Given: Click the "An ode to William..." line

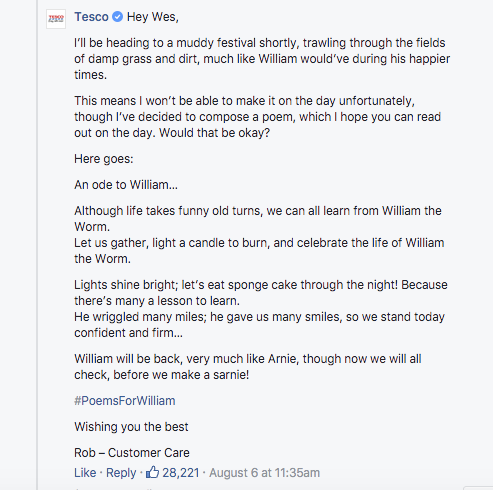Looking at the screenshot, I should 126,185.
